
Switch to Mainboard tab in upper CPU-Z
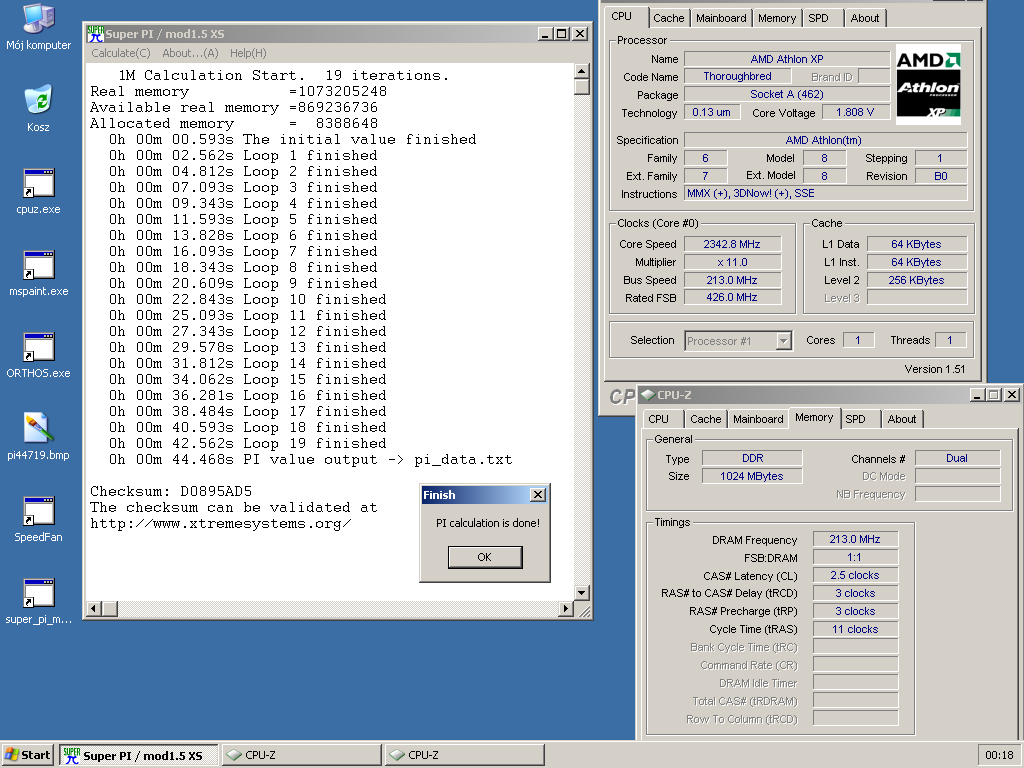[x=721, y=18]
